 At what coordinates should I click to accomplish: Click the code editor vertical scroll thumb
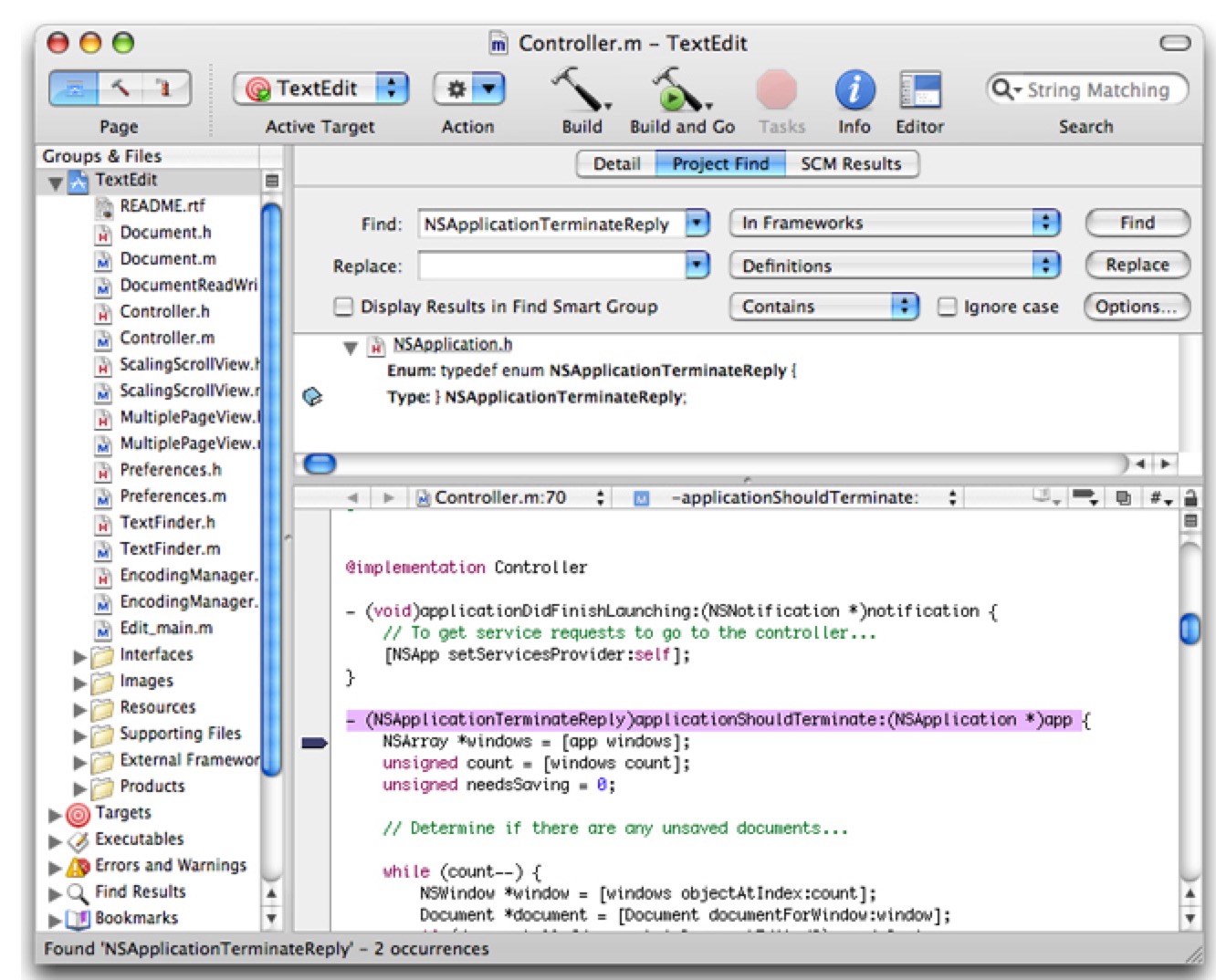[1190, 629]
